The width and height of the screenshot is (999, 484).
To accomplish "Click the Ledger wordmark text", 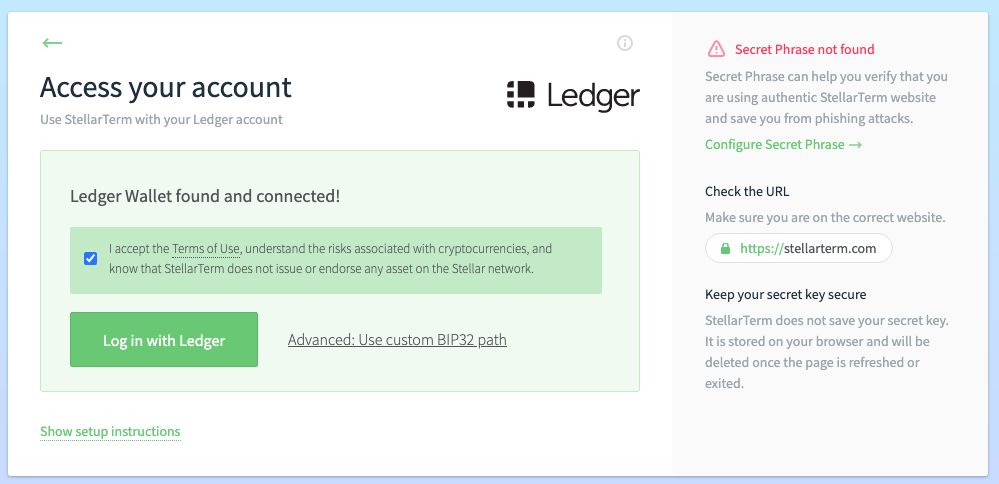I will tap(593, 95).
